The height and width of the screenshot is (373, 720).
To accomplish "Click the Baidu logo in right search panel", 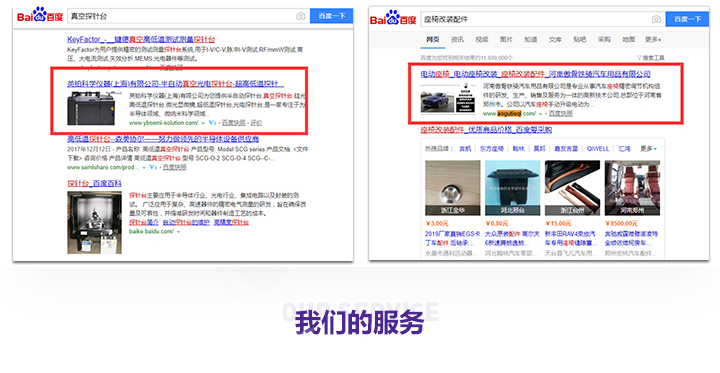I will click(x=393, y=18).
